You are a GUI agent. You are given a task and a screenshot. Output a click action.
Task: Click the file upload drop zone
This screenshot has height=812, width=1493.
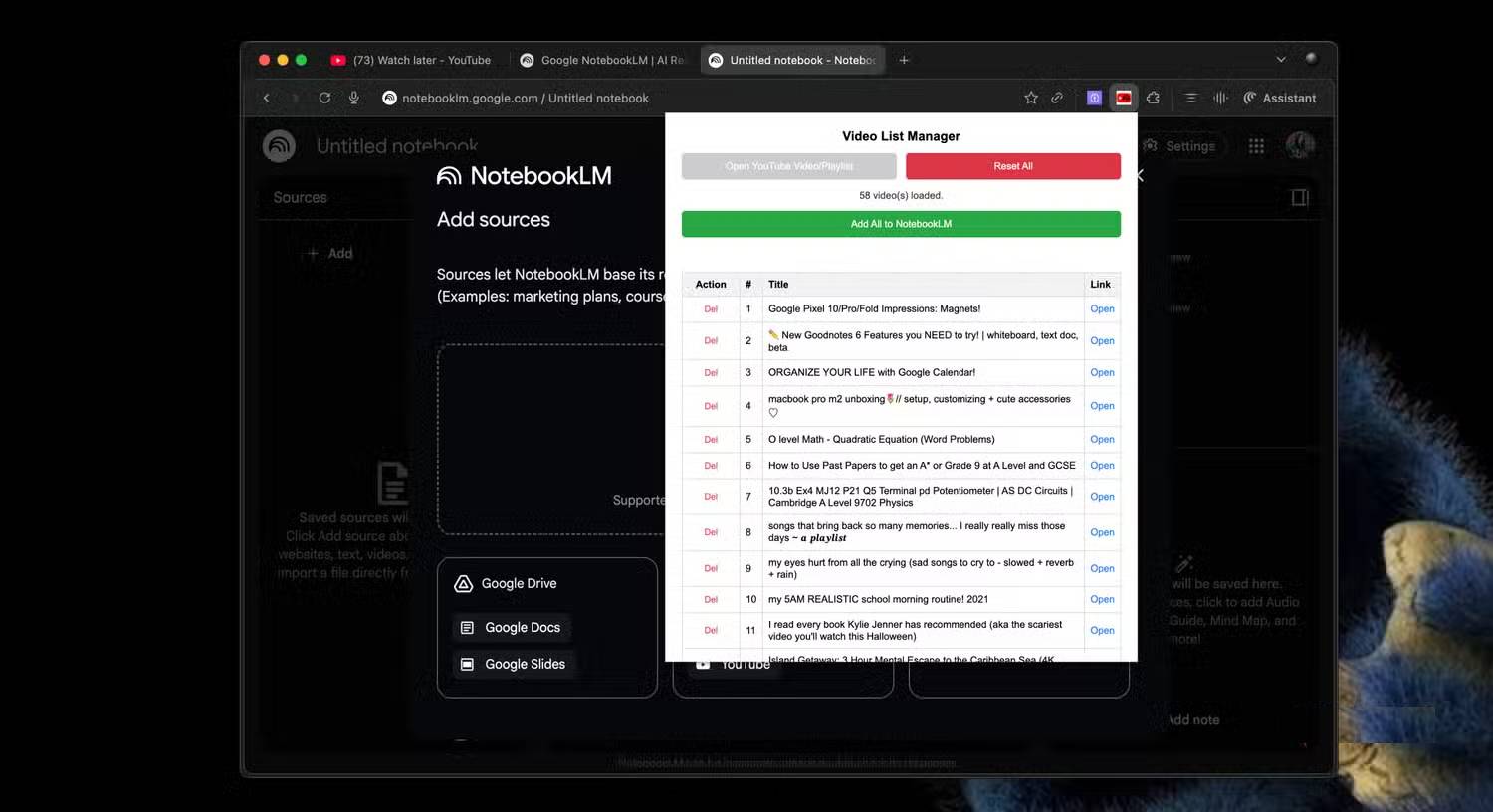(551, 440)
